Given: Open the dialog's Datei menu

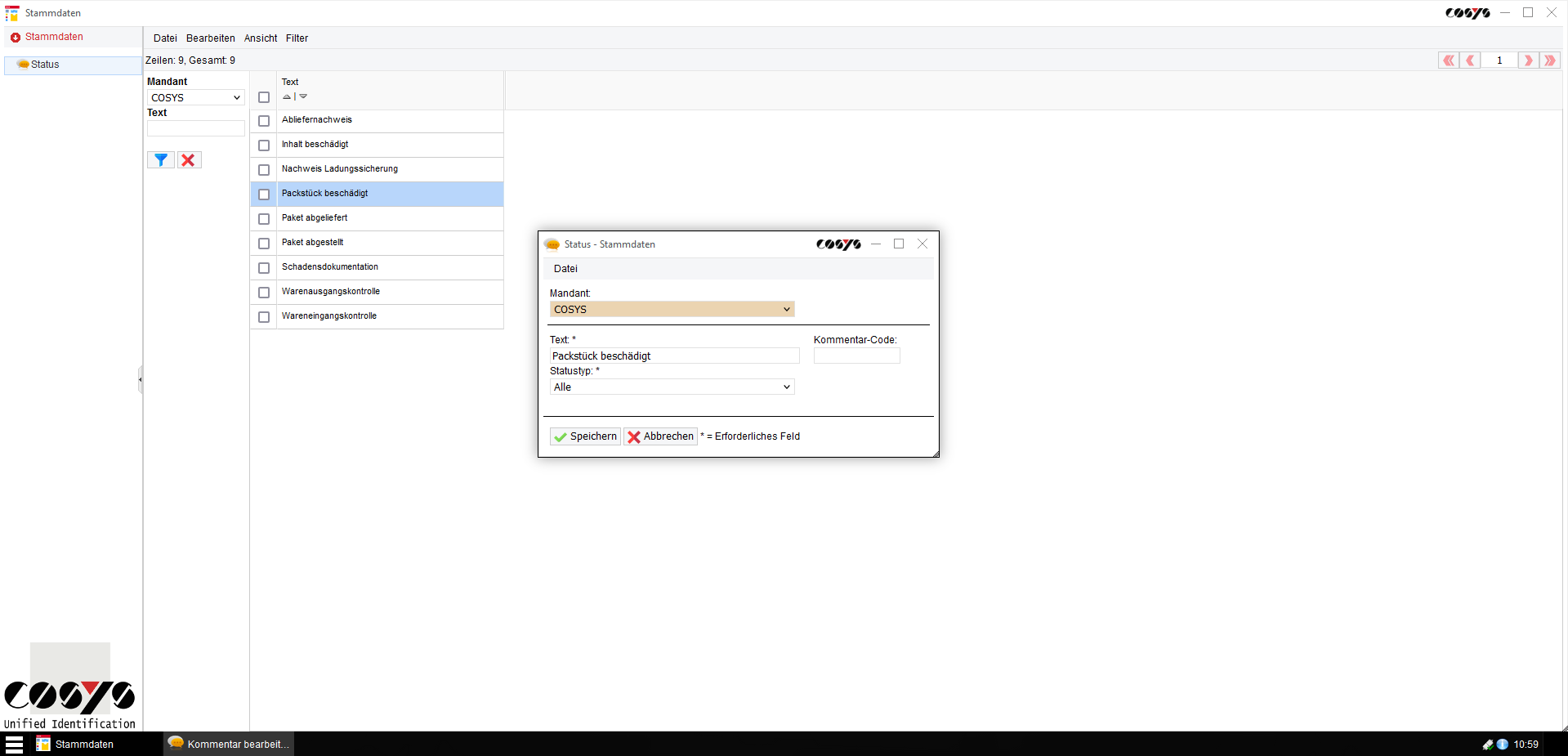Looking at the screenshot, I should click(565, 269).
